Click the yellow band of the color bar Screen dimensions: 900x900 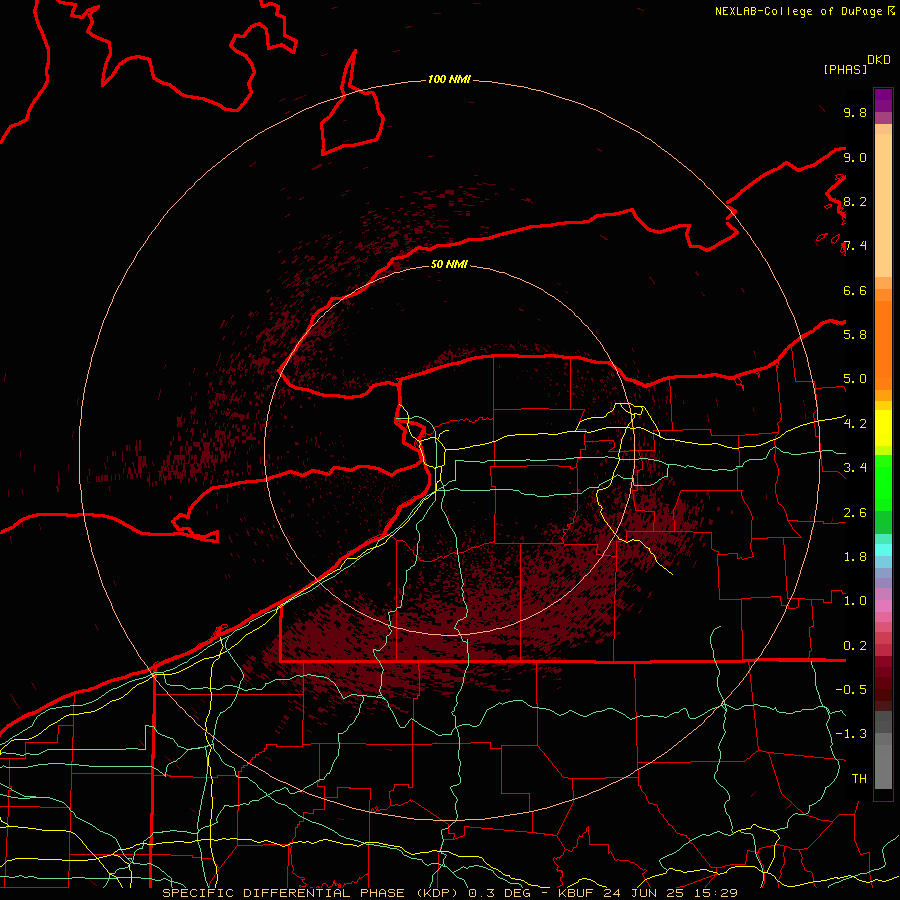coord(883,428)
